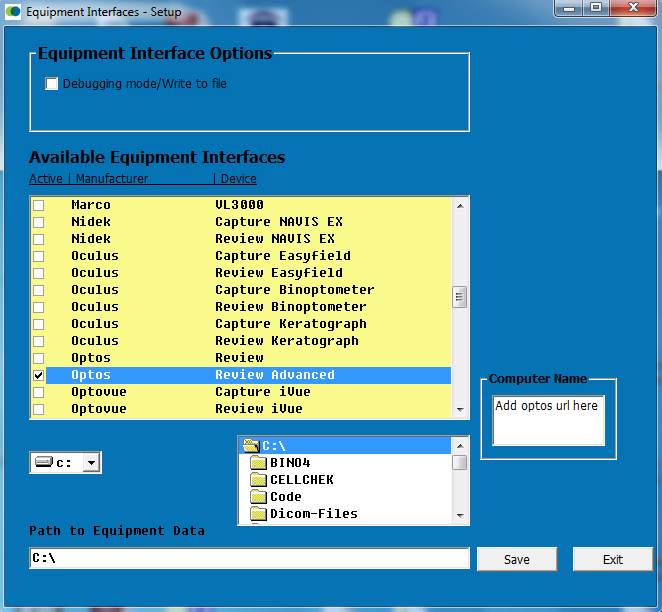Close the Equipment Interfaces Setup window
This screenshot has height=612, width=662.
(633, 8)
